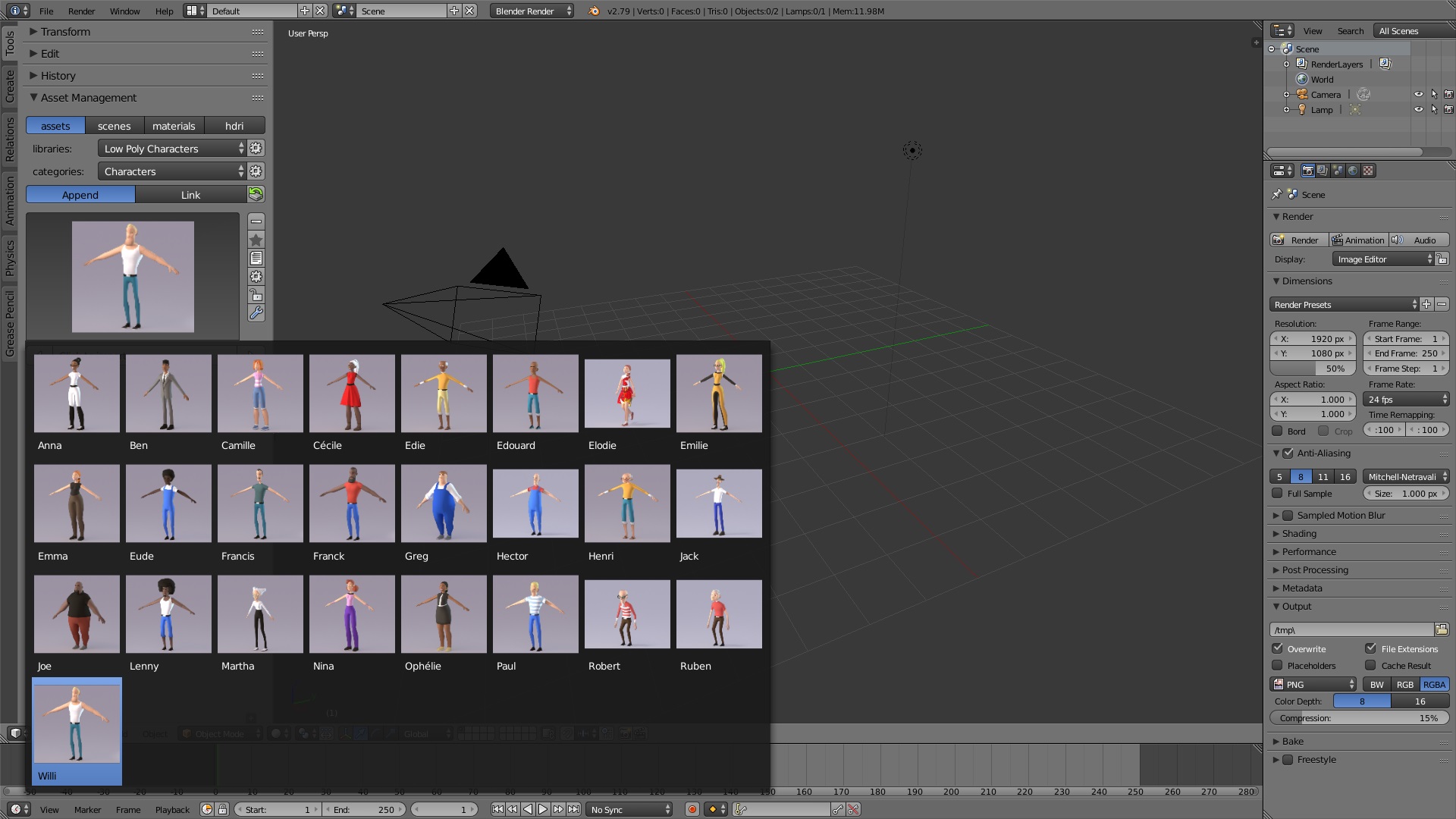The image size is (1456, 819).
Task: Click the document notes icon beside preview
Action: [256, 258]
